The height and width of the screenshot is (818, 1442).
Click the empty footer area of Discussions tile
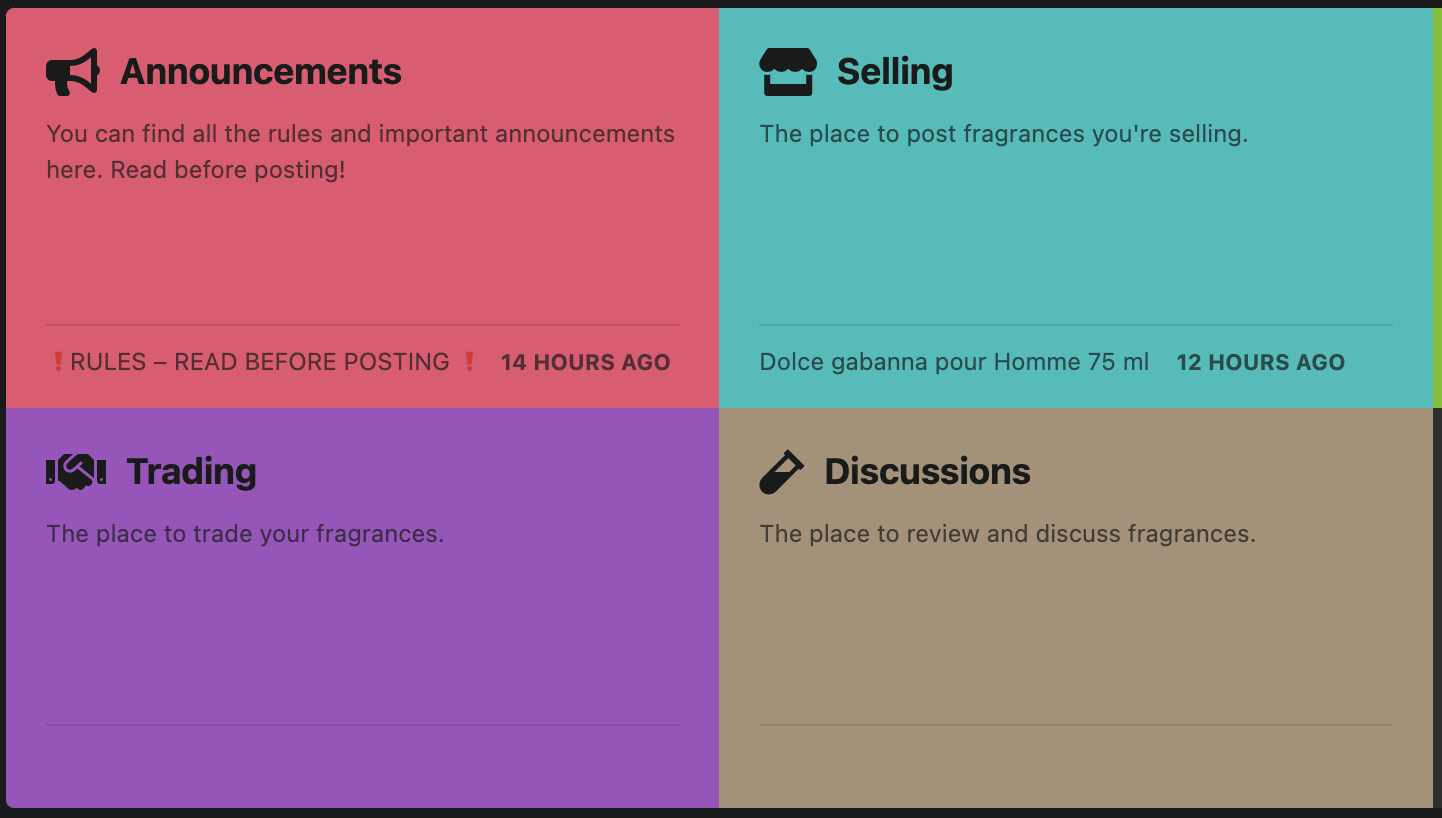click(1075, 766)
